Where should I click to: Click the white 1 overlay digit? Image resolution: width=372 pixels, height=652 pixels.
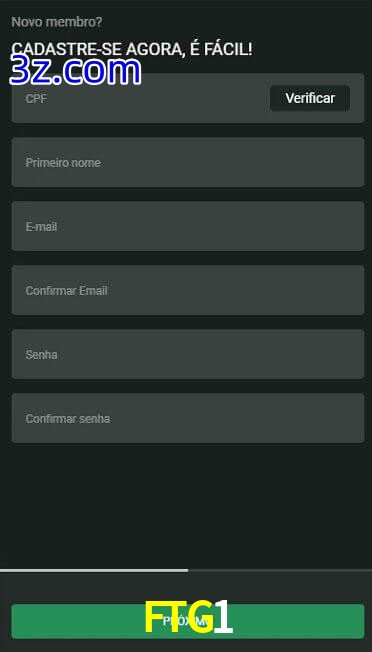point(224,617)
